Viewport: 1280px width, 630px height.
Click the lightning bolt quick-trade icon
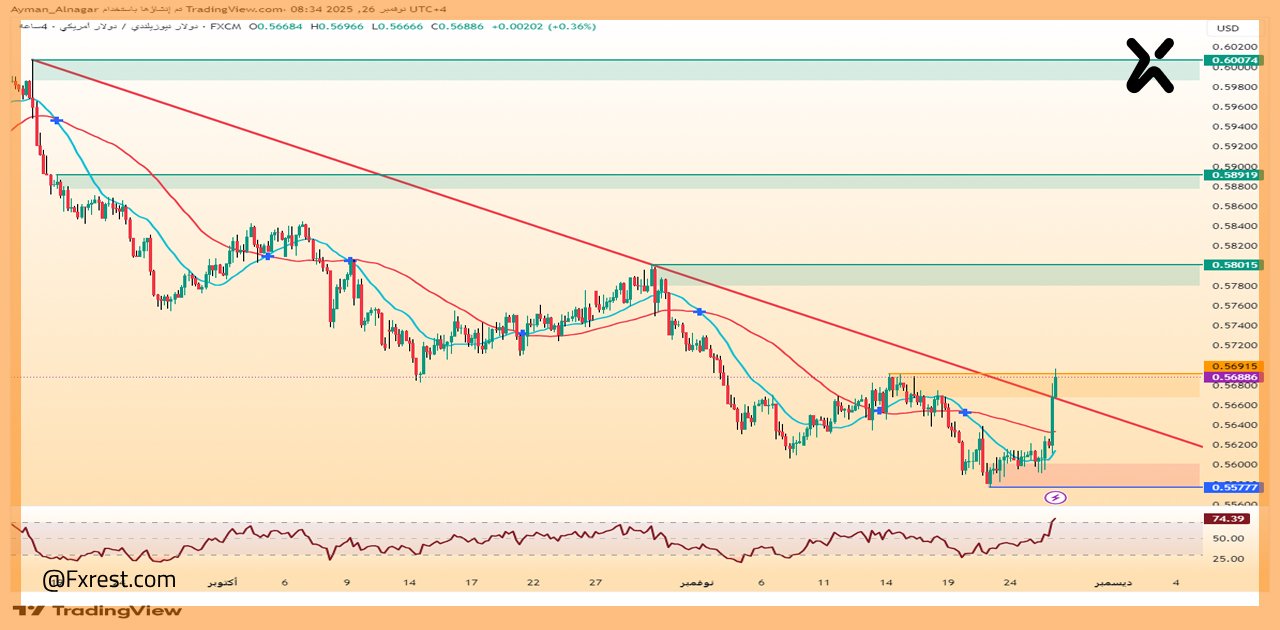(x=1057, y=496)
